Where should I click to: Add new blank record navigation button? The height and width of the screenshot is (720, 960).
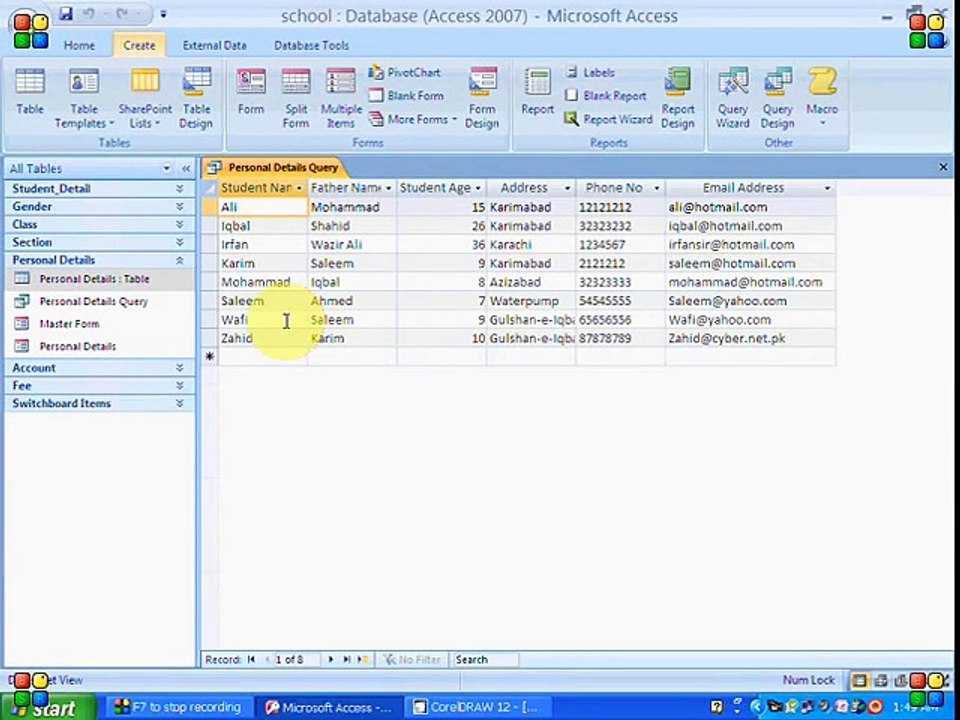coord(363,659)
